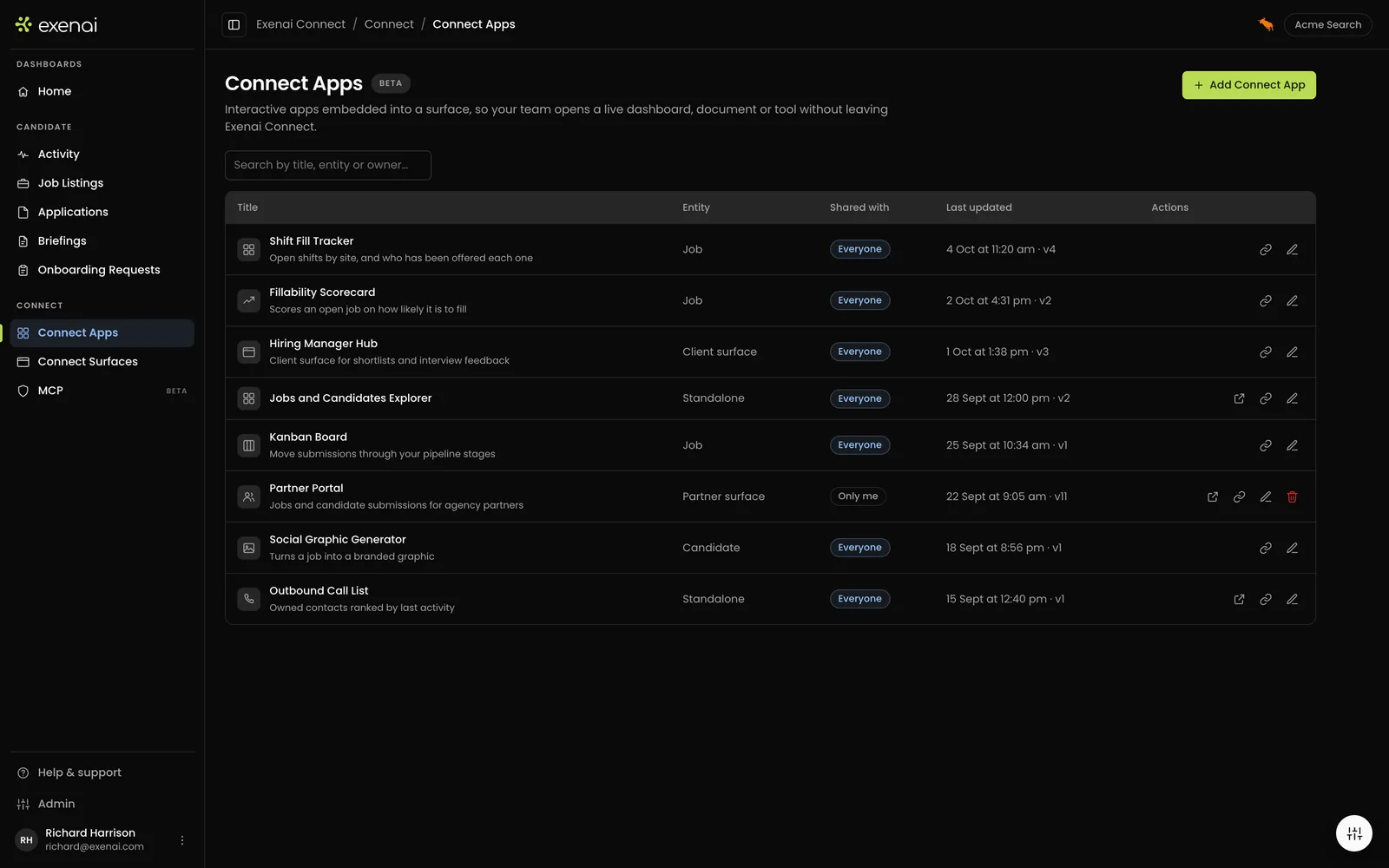Open Partner Portal in new window

pyautogui.click(x=1213, y=496)
